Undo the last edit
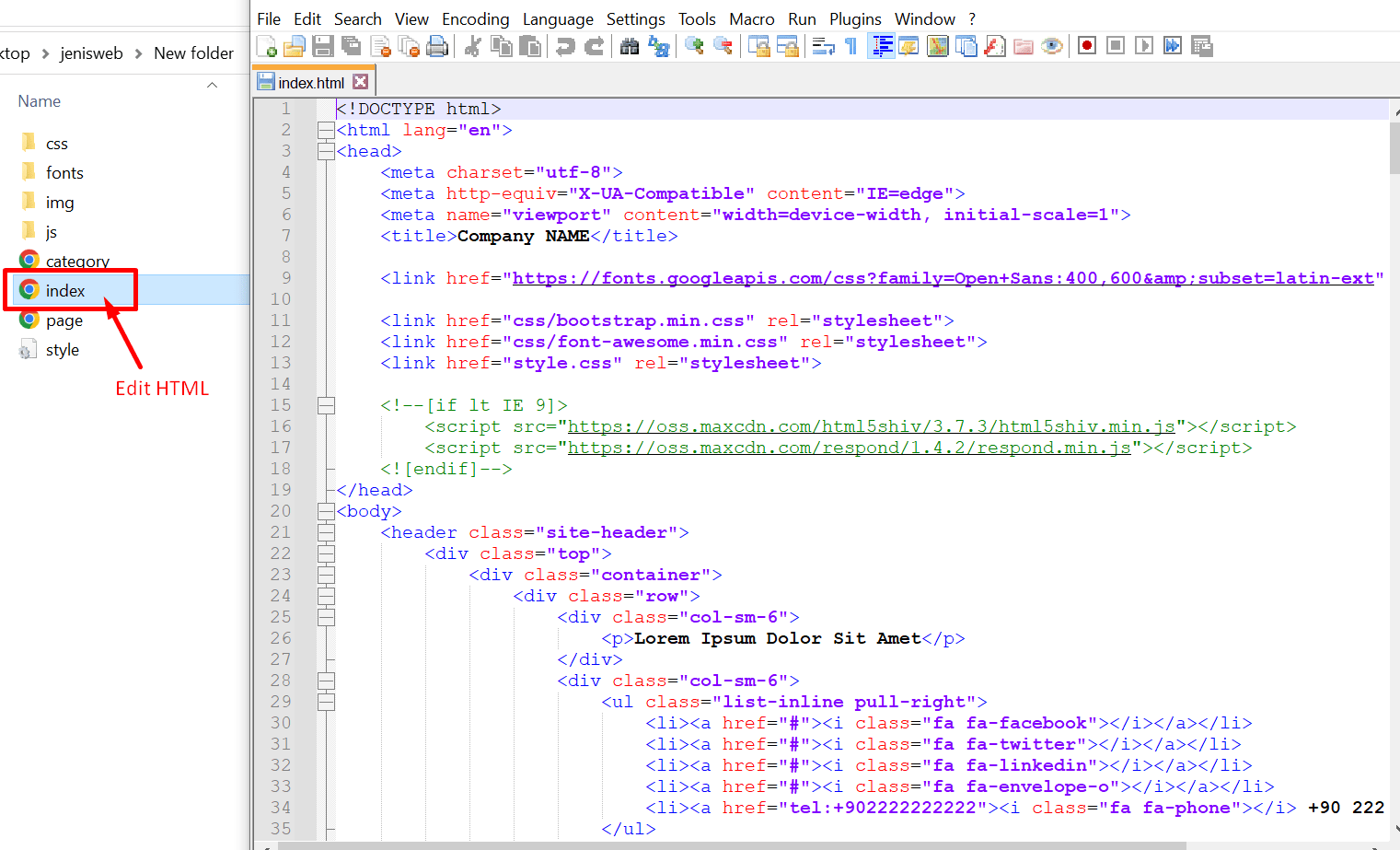The height and width of the screenshot is (850, 1400). (565, 46)
